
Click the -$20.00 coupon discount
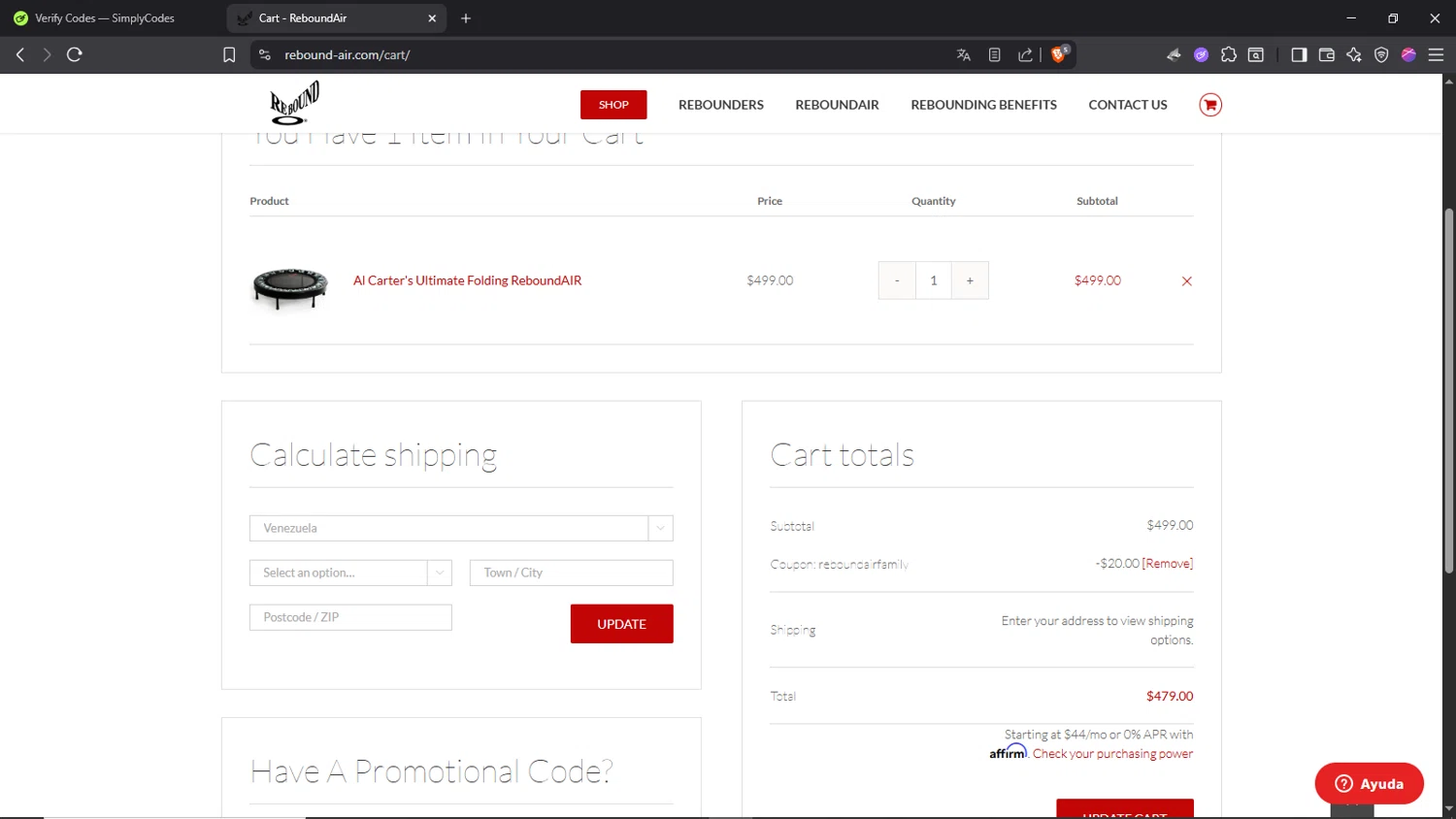pyautogui.click(x=1117, y=564)
